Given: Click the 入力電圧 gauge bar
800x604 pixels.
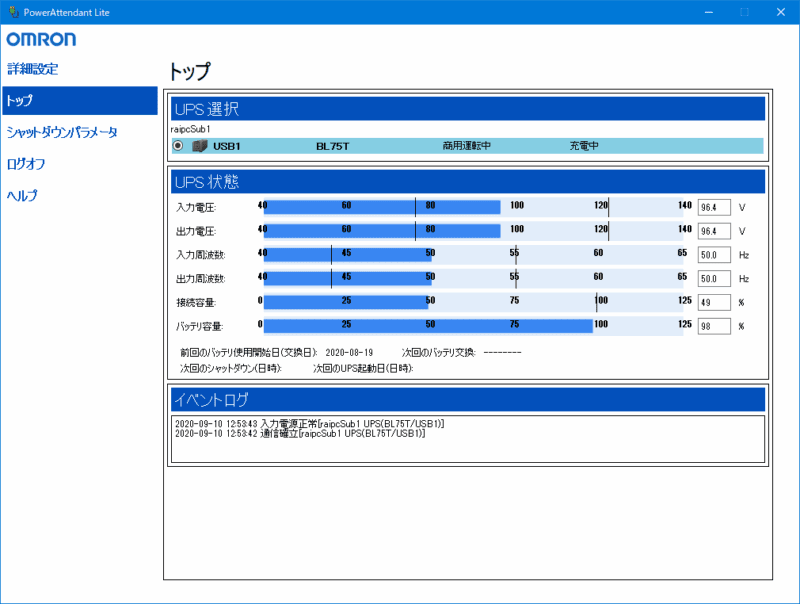Looking at the screenshot, I should (380, 206).
